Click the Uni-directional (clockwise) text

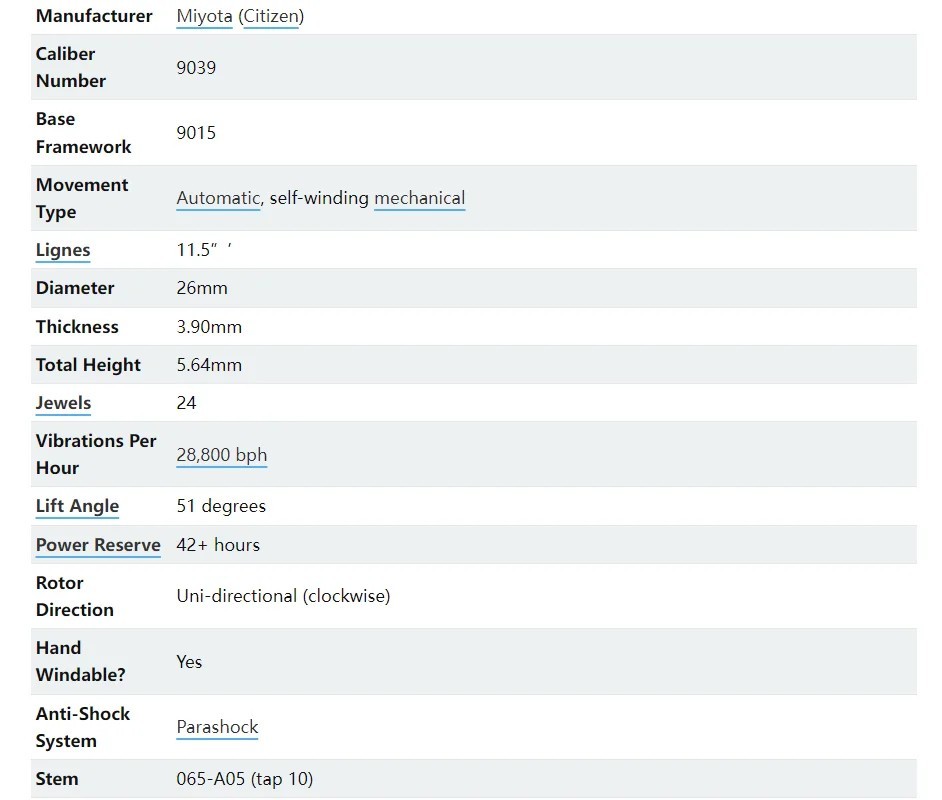[x=284, y=596]
